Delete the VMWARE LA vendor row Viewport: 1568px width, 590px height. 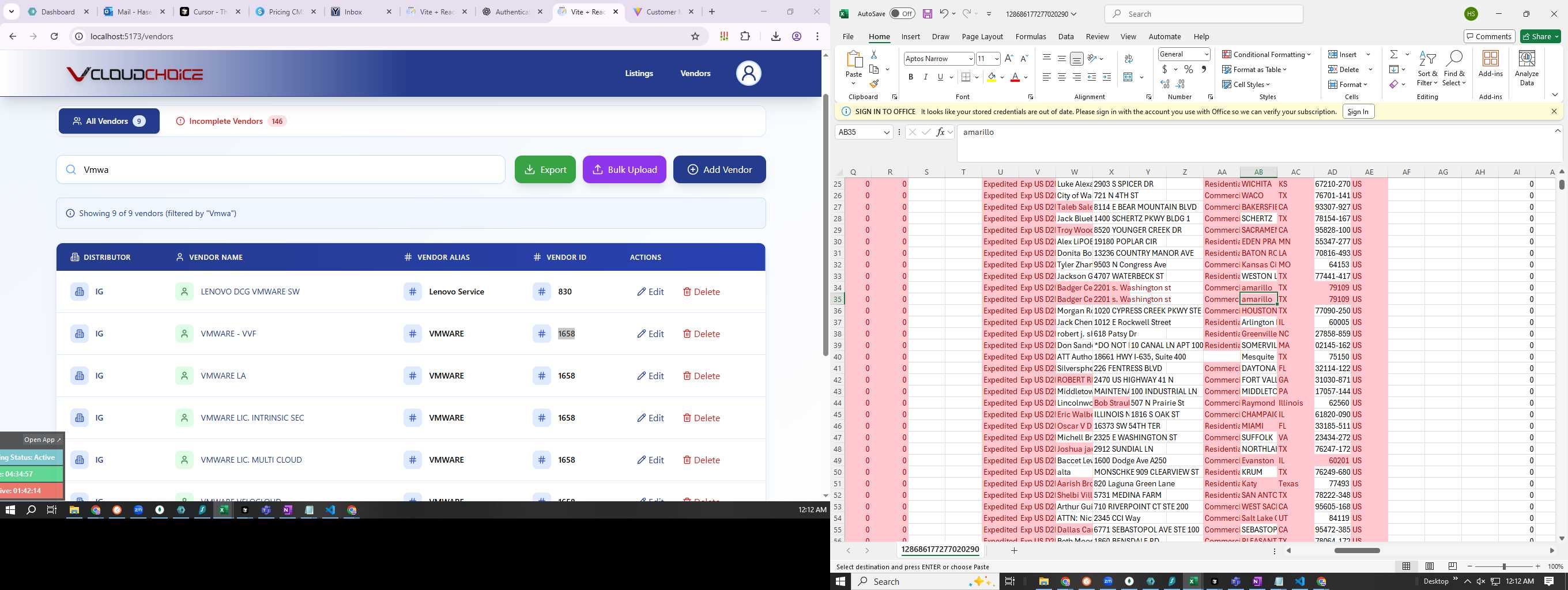point(701,376)
